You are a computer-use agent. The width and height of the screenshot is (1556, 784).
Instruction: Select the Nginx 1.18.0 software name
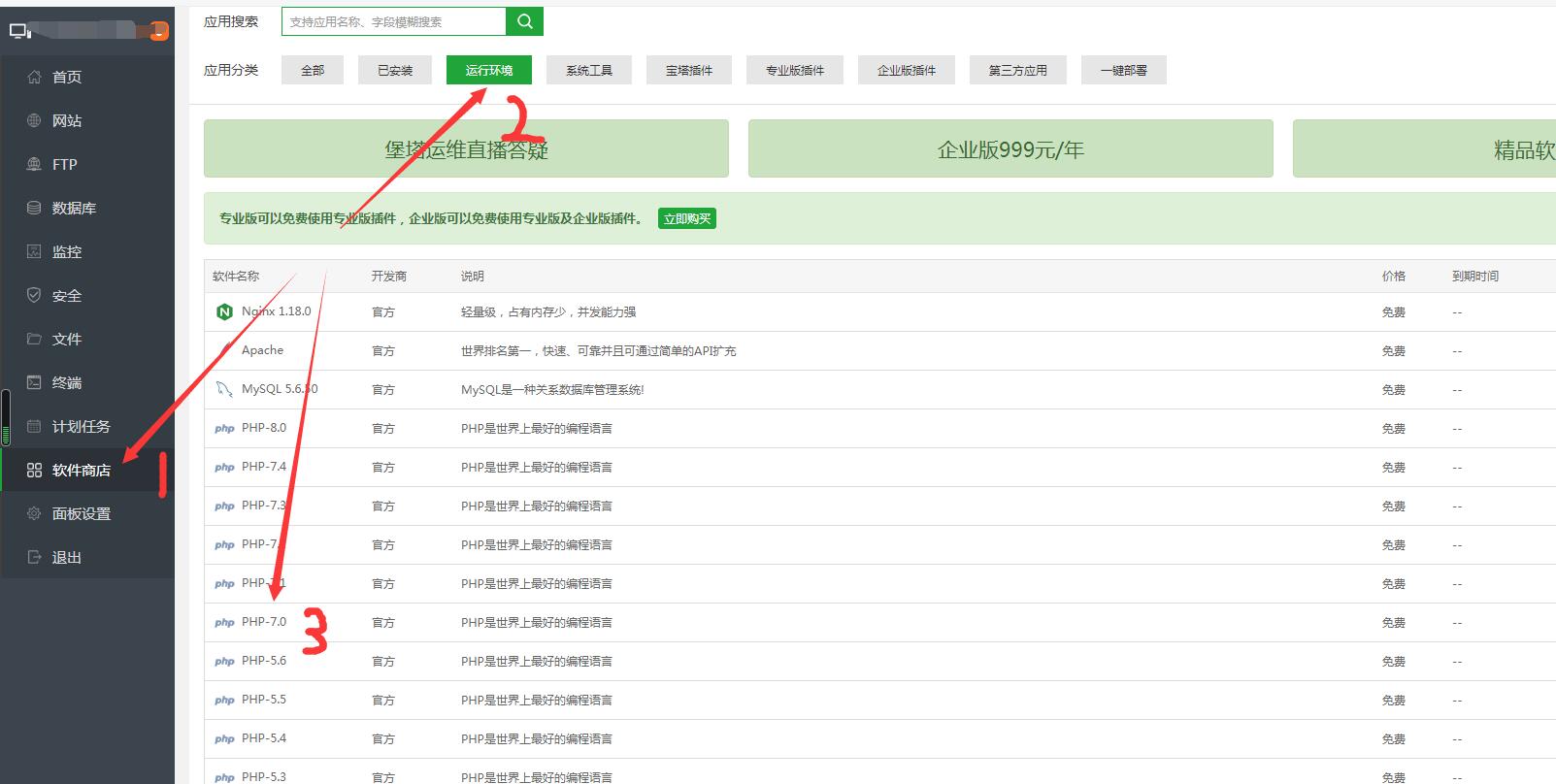[x=277, y=311]
